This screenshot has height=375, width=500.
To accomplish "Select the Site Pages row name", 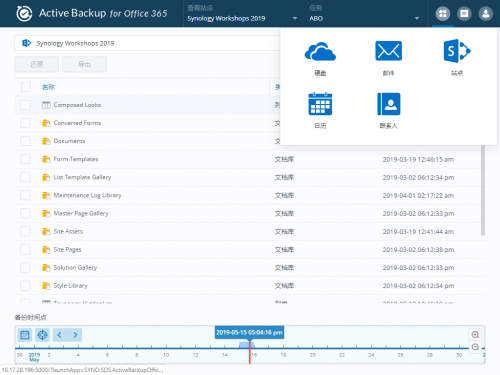I will [67, 249].
